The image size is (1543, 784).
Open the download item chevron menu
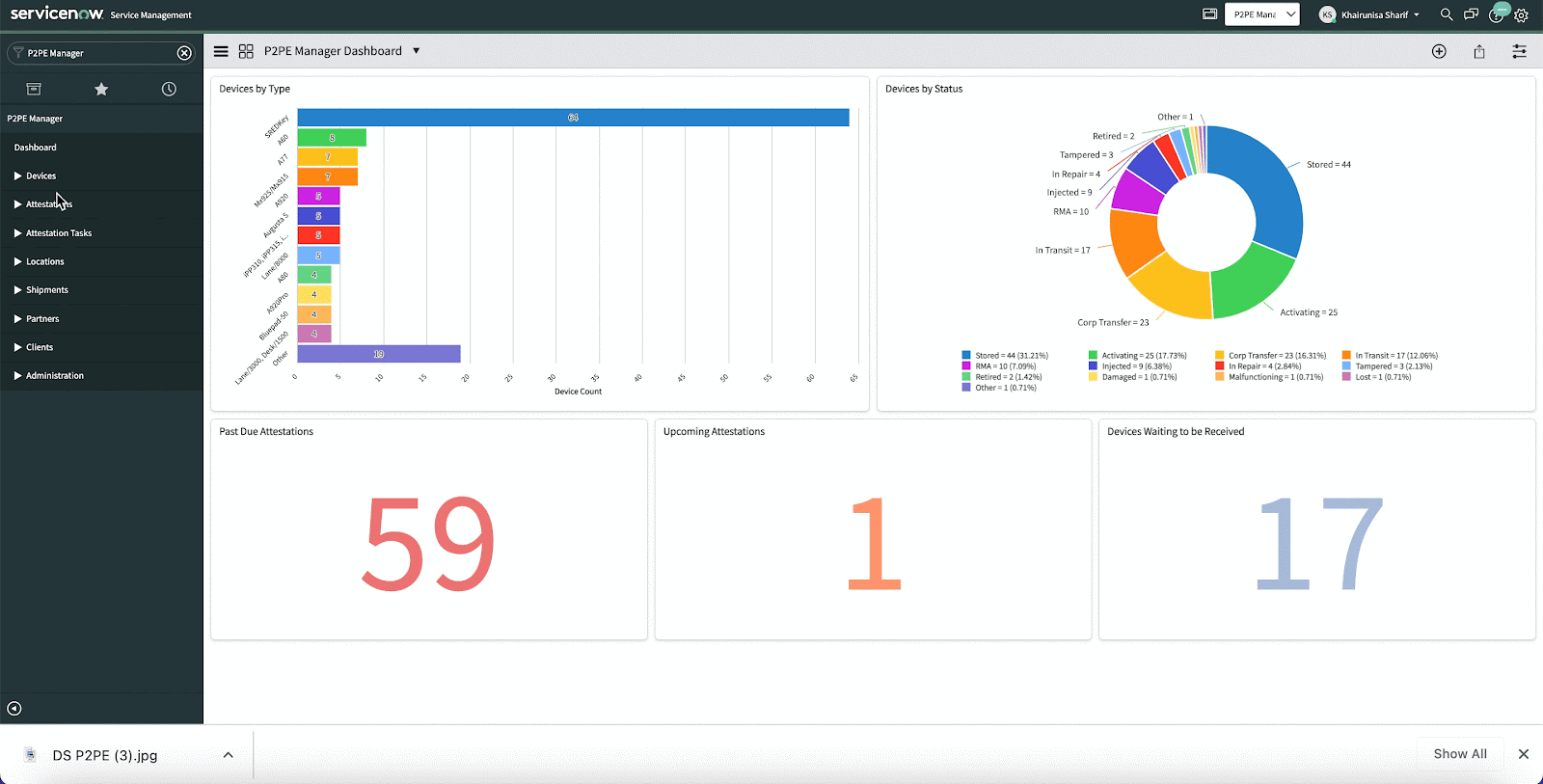click(228, 755)
